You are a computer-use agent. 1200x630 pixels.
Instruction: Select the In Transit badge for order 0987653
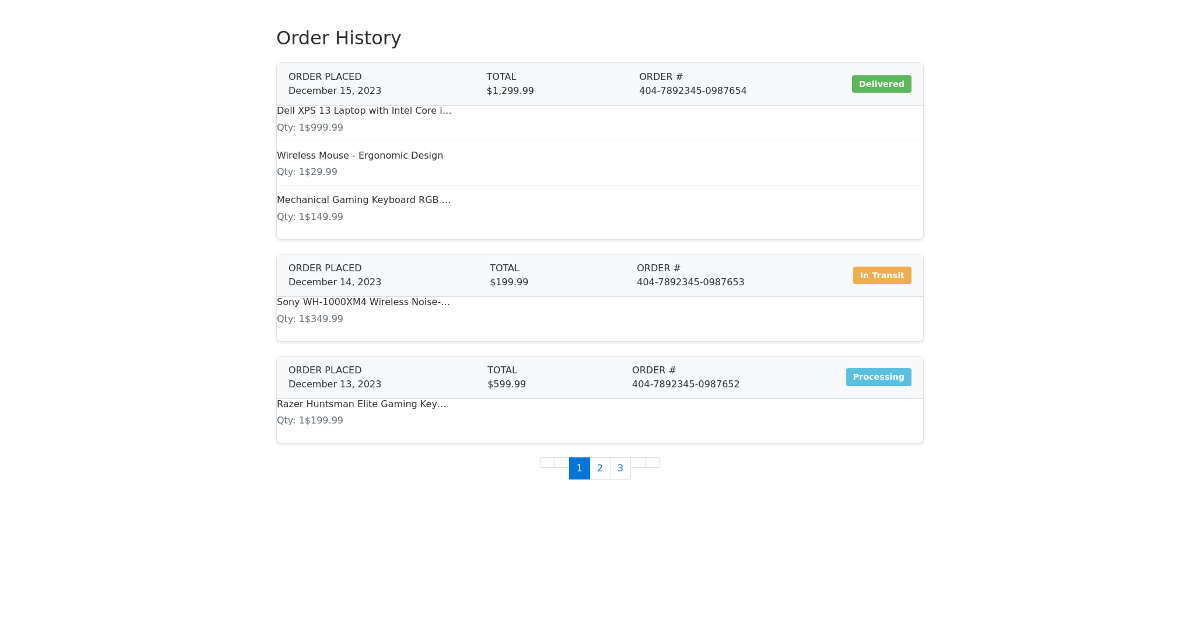pyautogui.click(x=882, y=275)
